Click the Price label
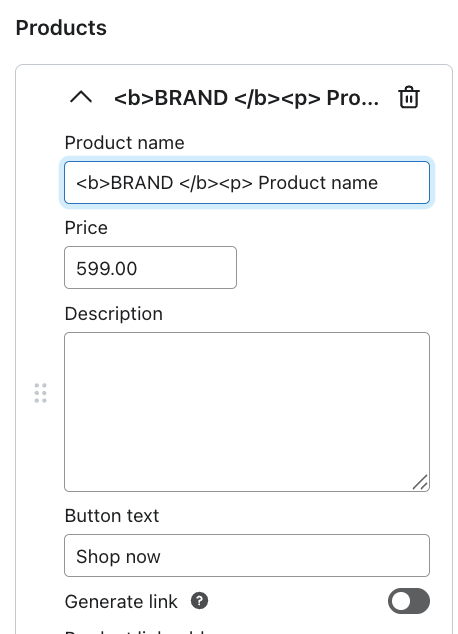The height and width of the screenshot is (634, 458). [86, 228]
